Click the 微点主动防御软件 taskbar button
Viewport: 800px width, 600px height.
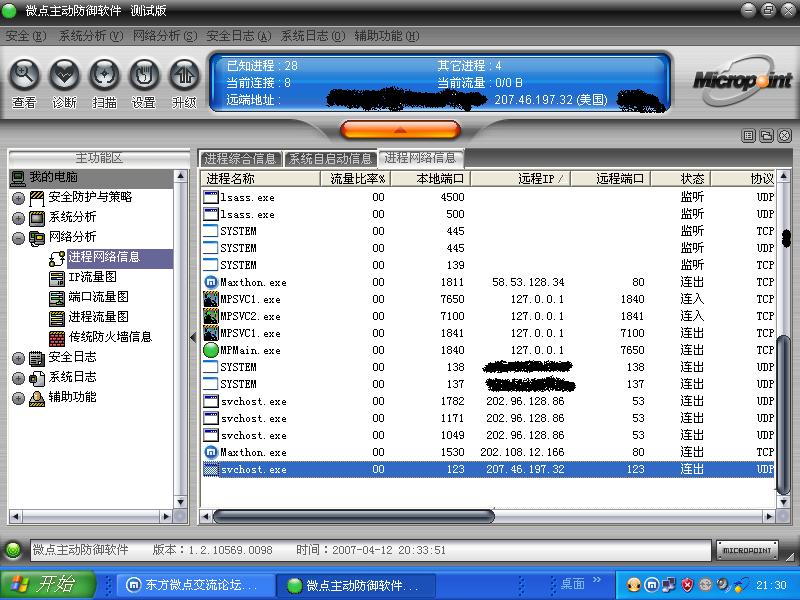click(356, 585)
